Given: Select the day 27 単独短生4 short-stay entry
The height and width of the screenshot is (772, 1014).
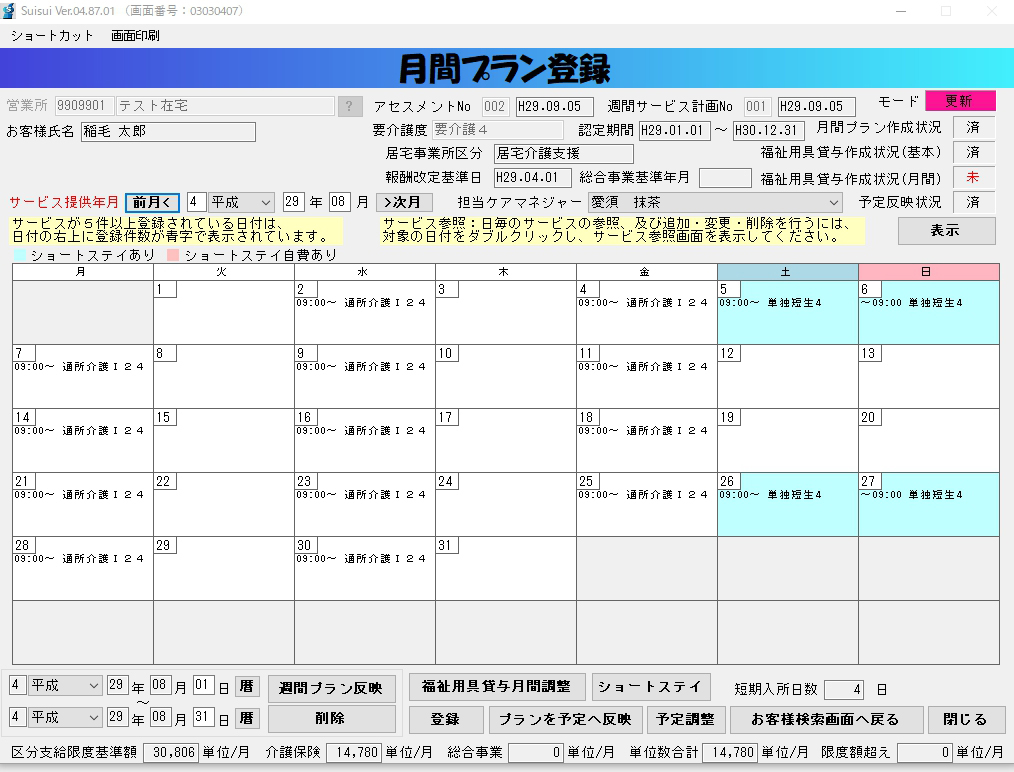Looking at the screenshot, I should tap(912, 495).
